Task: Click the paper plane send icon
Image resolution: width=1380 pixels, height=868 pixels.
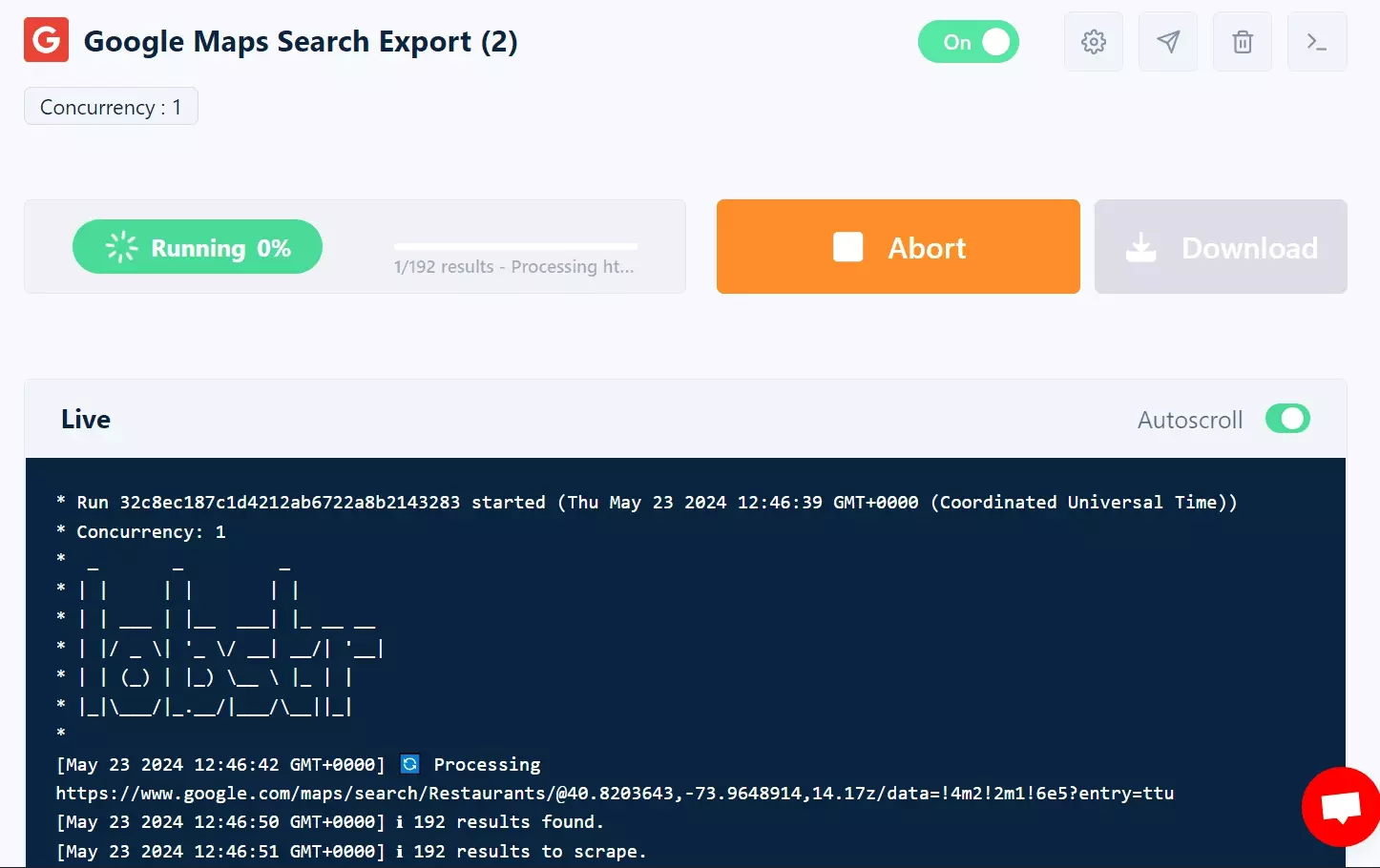Action: point(1167,42)
